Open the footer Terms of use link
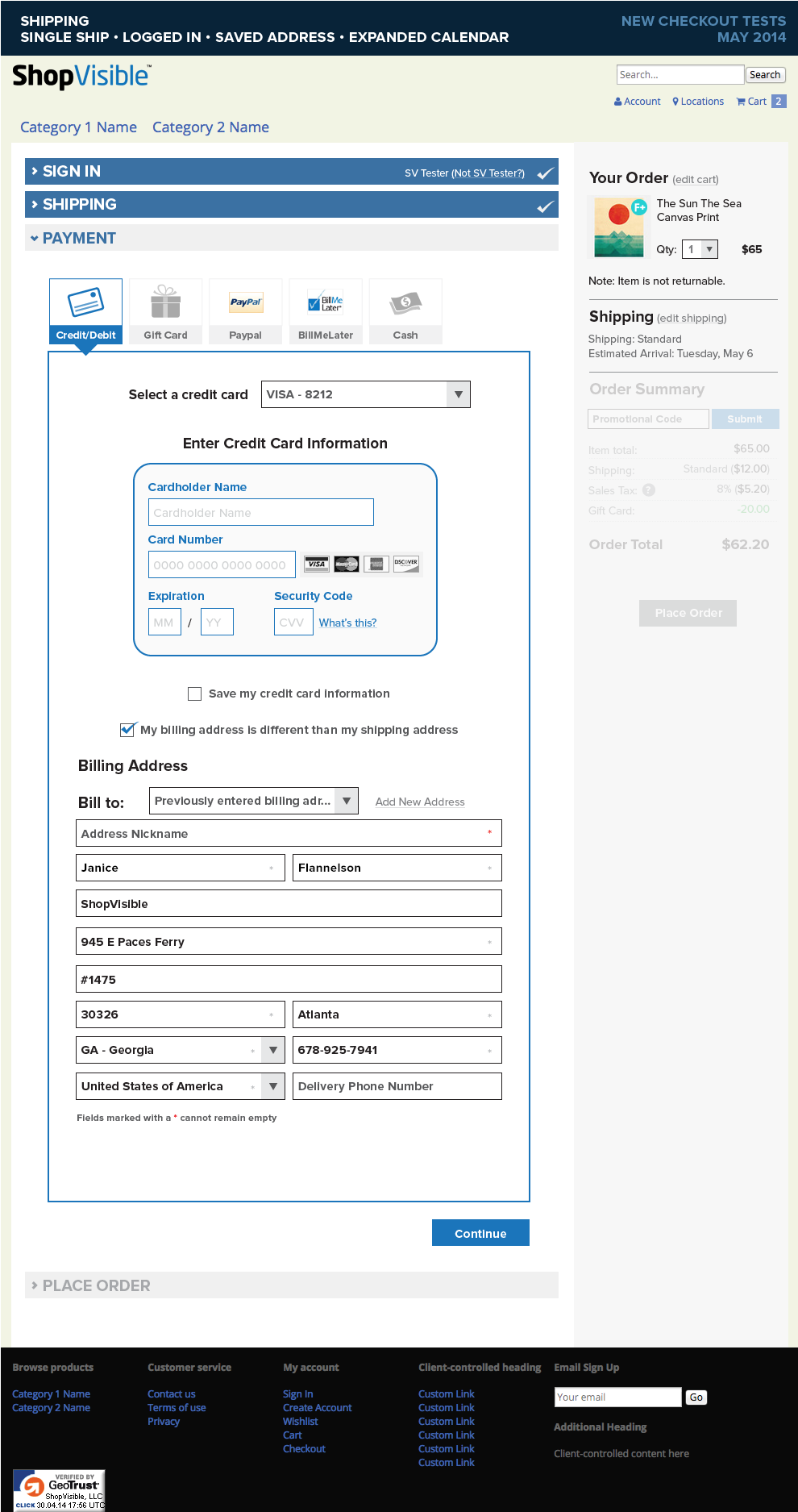 [177, 1407]
